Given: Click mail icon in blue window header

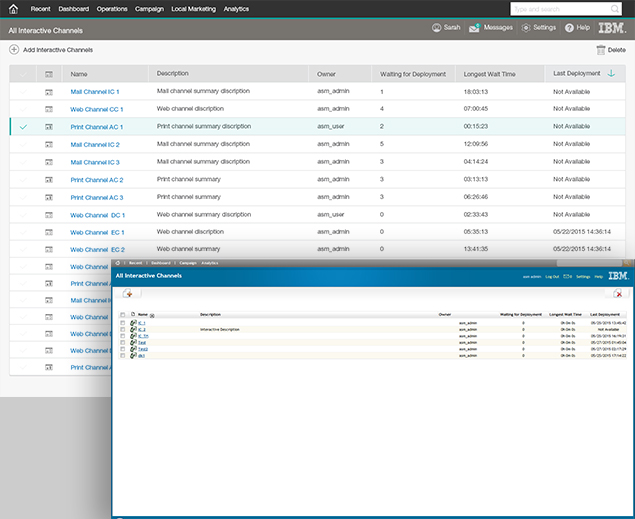Looking at the screenshot, I should tap(567, 277).
